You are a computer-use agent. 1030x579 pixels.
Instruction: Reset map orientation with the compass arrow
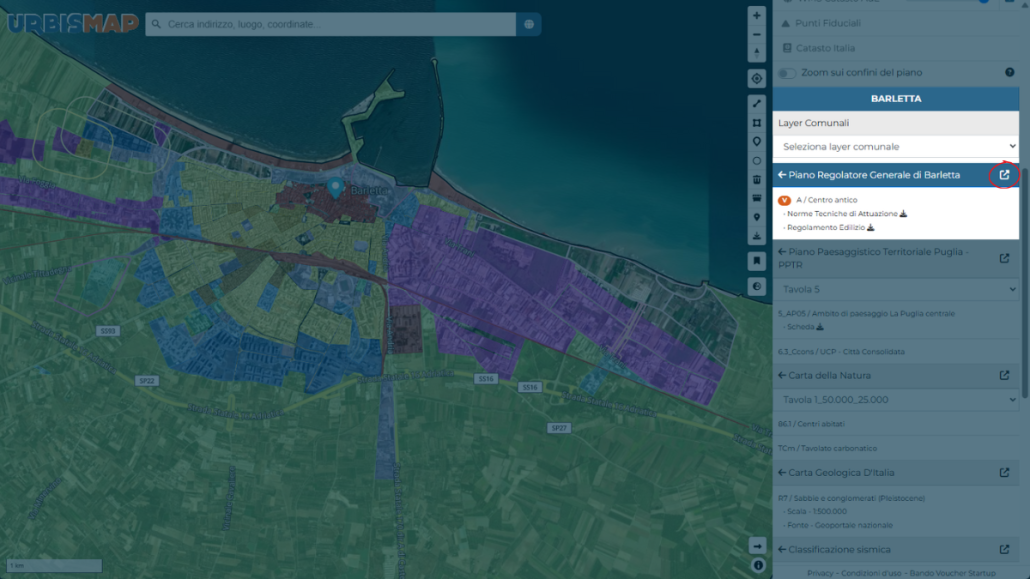click(757, 53)
